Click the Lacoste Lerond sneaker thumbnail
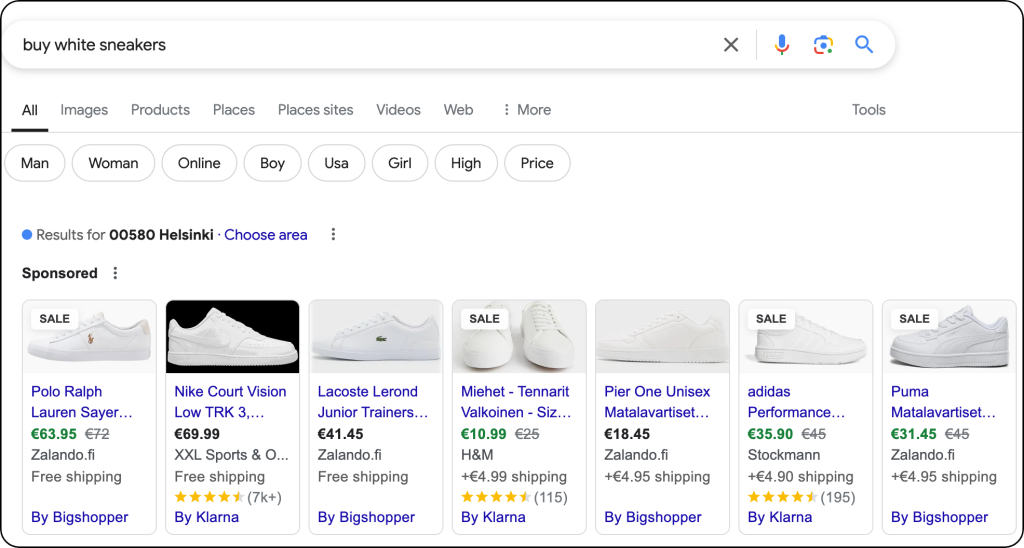The height and width of the screenshot is (548, 1024). click(375, 337)
